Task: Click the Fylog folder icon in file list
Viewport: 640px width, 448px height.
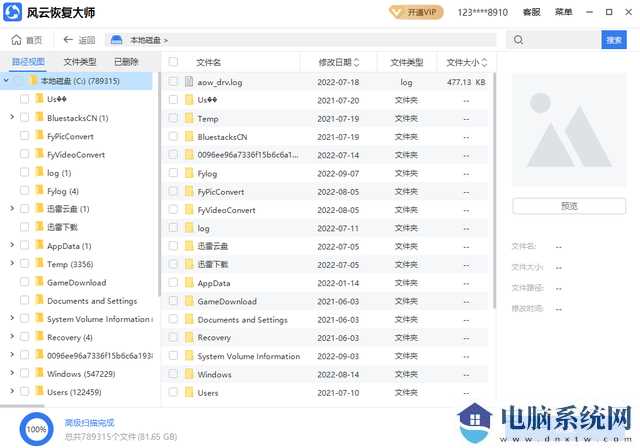Action: click(189, 173)
